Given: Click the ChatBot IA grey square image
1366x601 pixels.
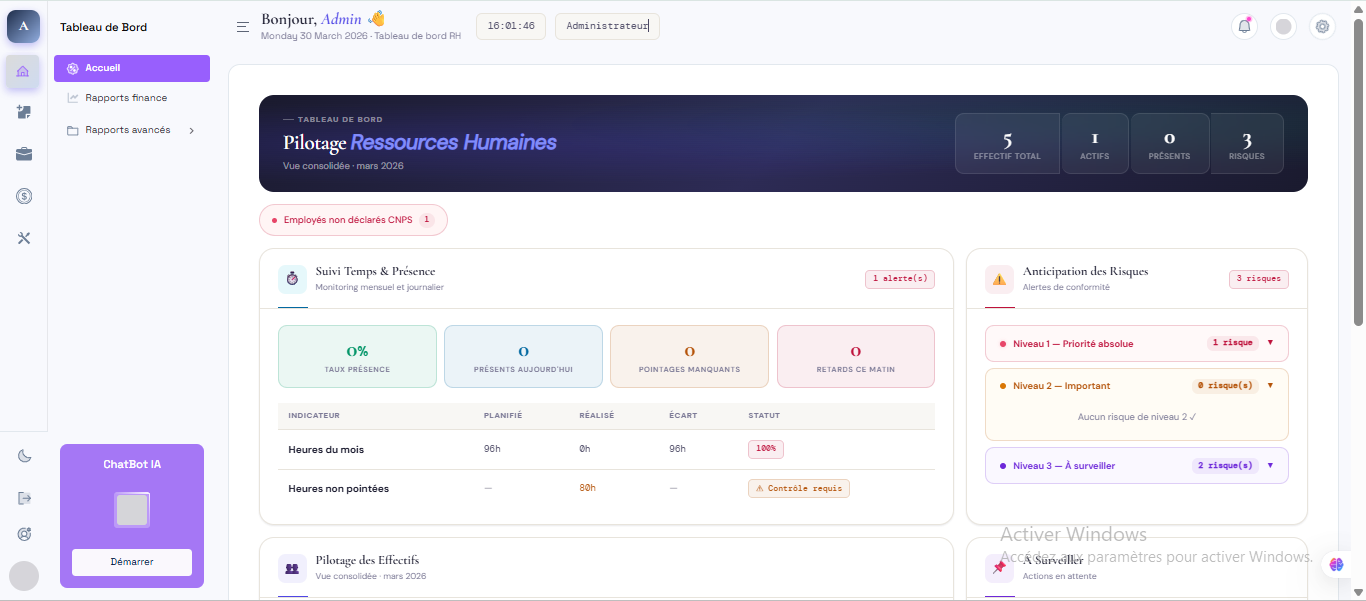Looking at the screenshot, I should [132, 510].
